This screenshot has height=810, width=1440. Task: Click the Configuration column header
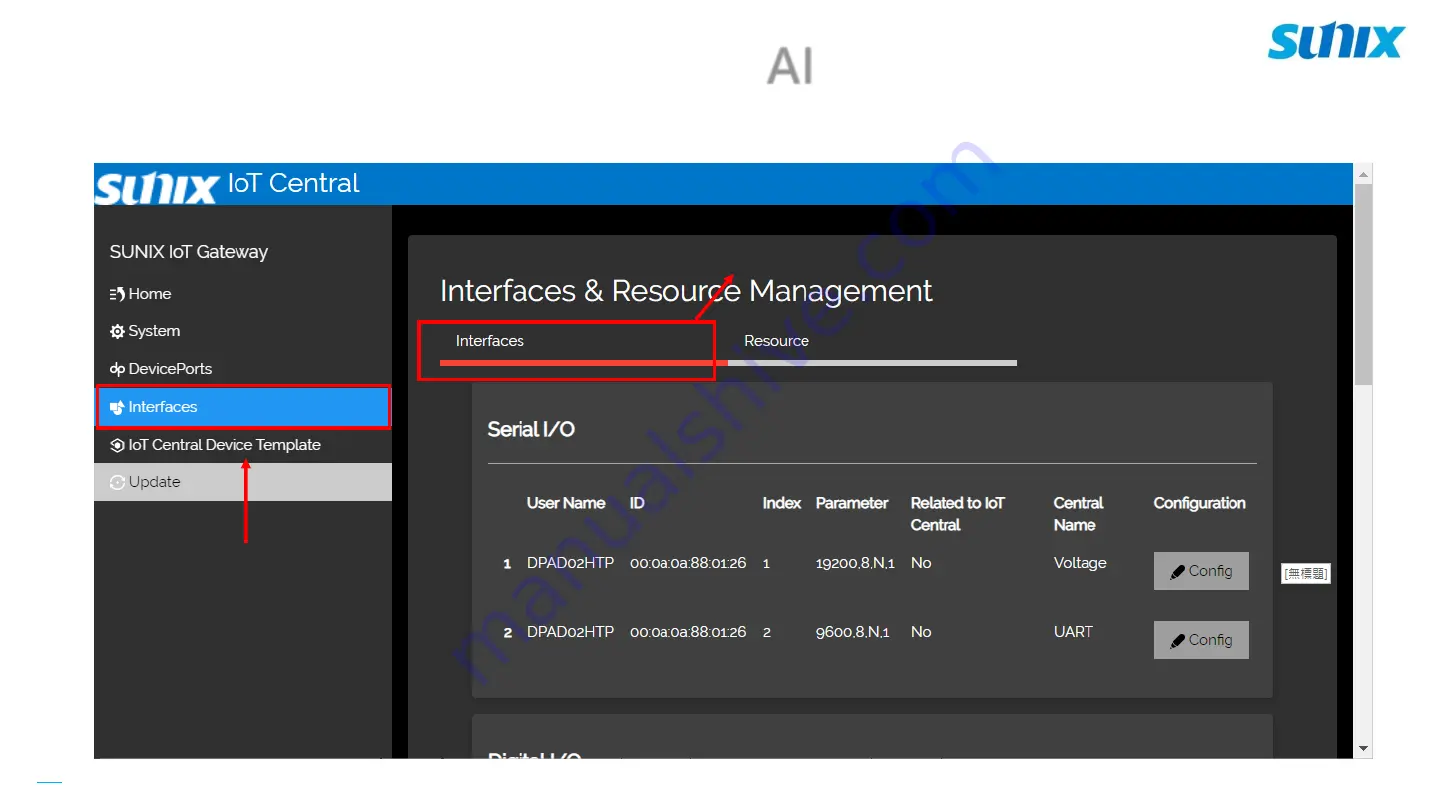[1199, 503]
